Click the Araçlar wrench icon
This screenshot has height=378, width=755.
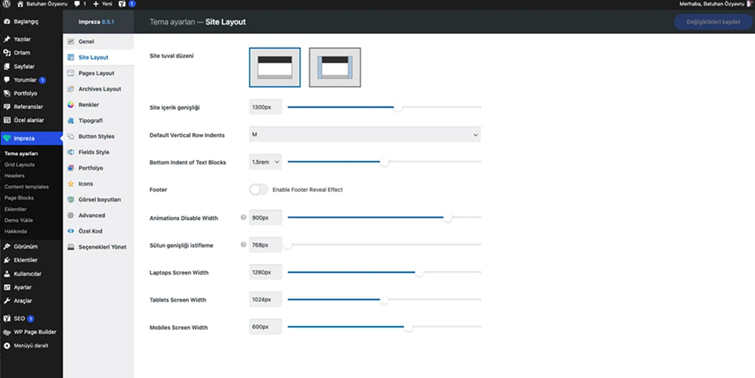coord(7,301)
